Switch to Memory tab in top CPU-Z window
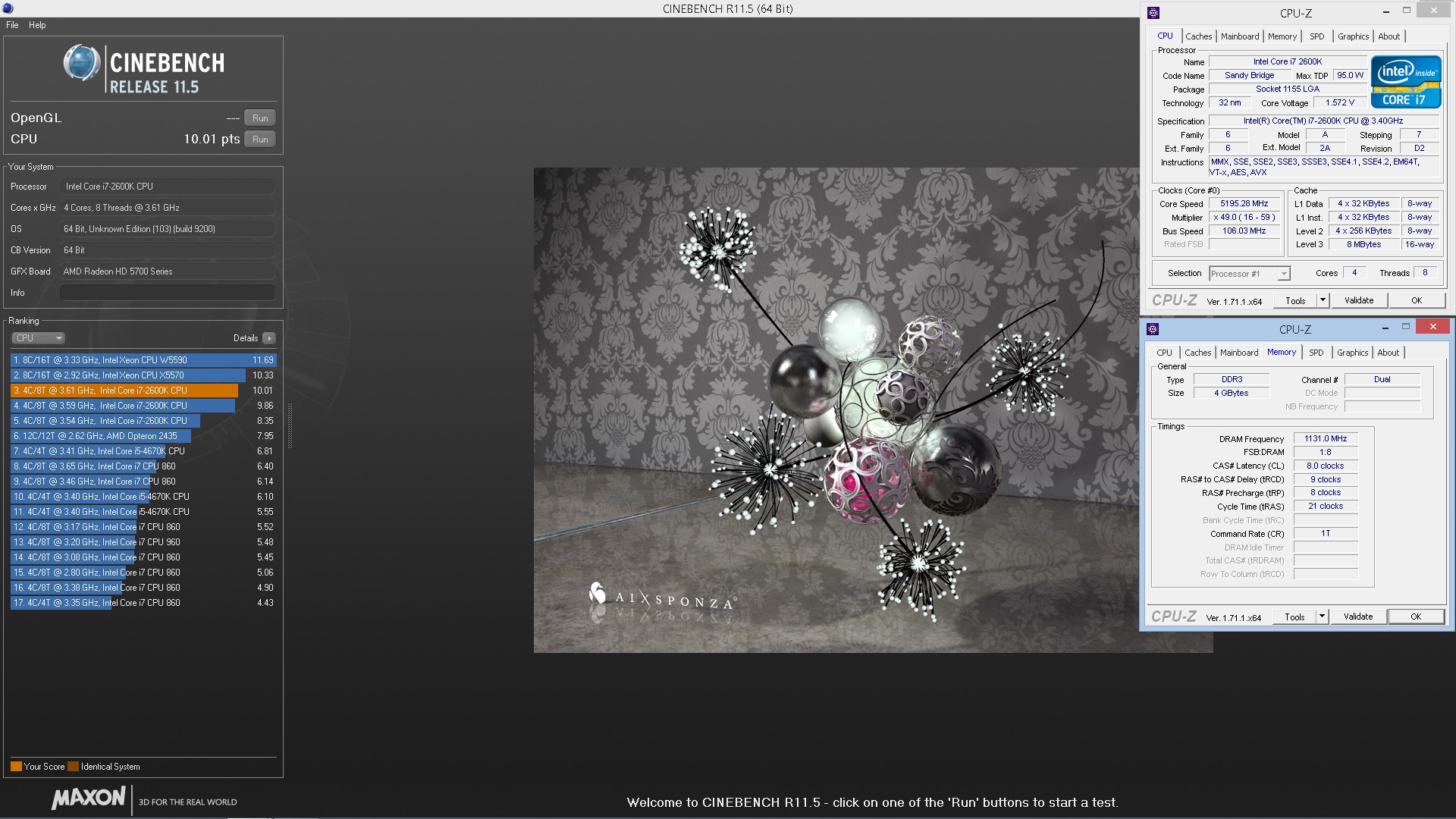This screenshot has height=819, width=1456. pos(1282,36)
